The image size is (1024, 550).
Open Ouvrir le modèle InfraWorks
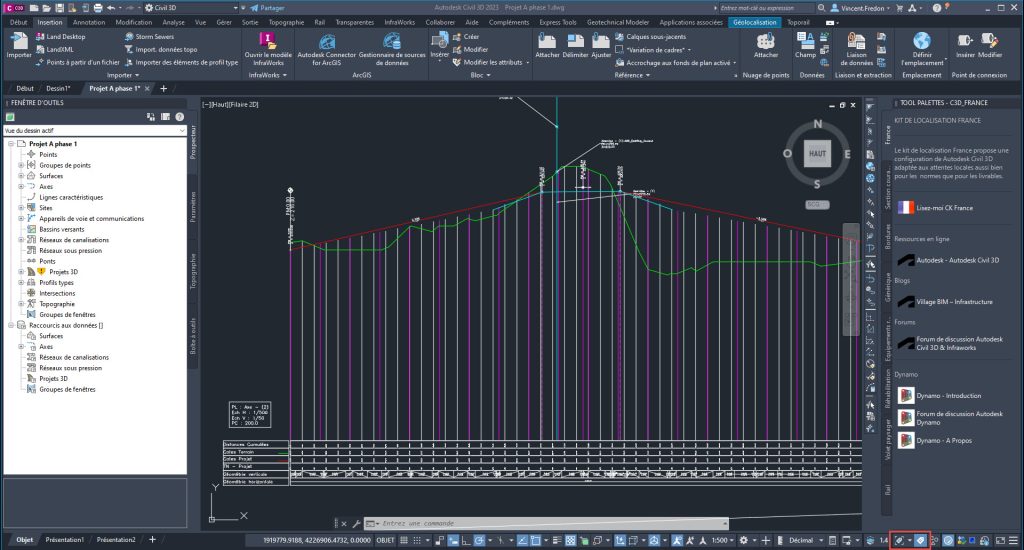pyautogui.click(x=268, y=49)
